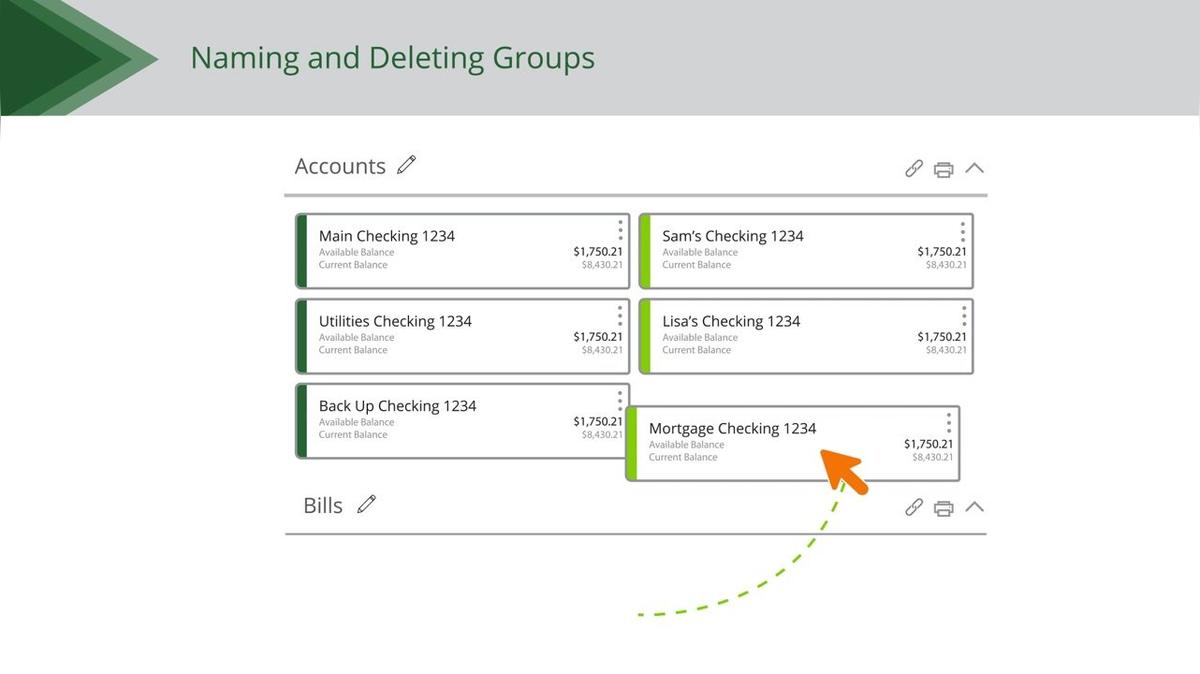Collapse the Bills group

tap(974, 507)
